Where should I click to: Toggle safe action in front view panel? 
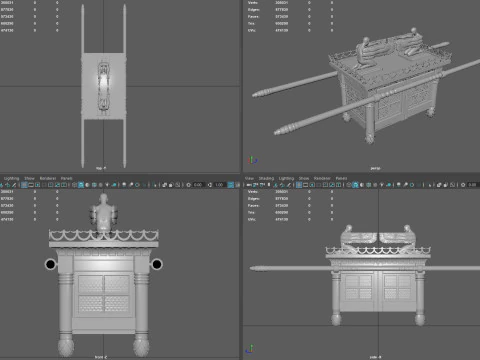pyautogui.click(x=57, y=185)
